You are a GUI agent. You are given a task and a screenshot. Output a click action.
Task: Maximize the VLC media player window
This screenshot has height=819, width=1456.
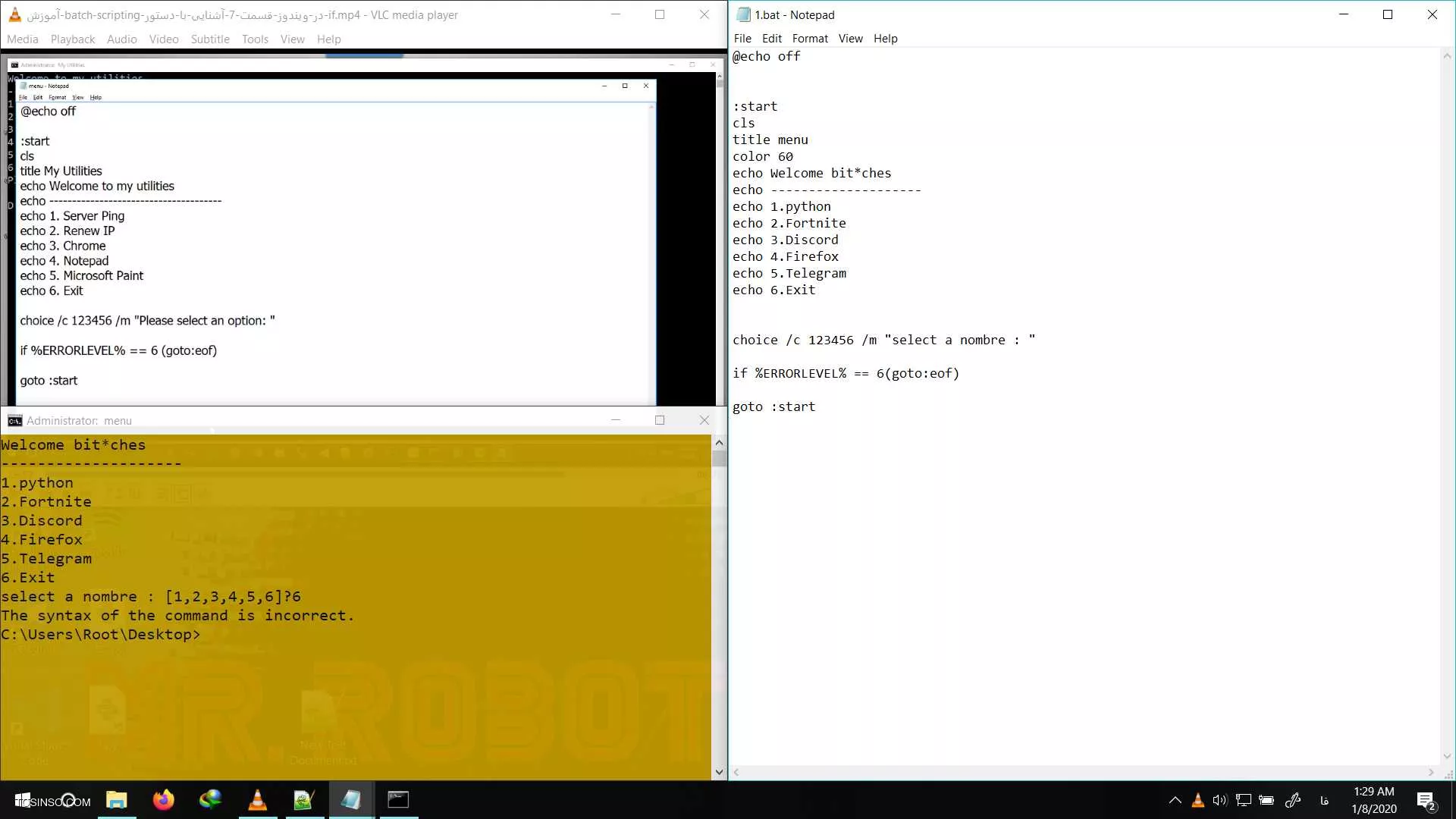(x=660, y=14)
